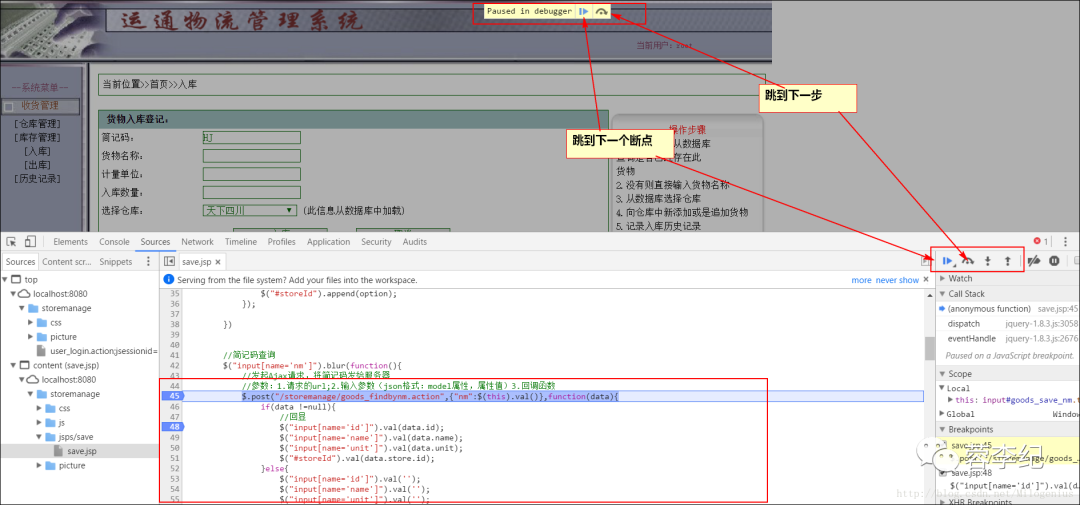Switch to the Console tab
Viewport: 1080px width, 505px height.
(x=114, y=242)
